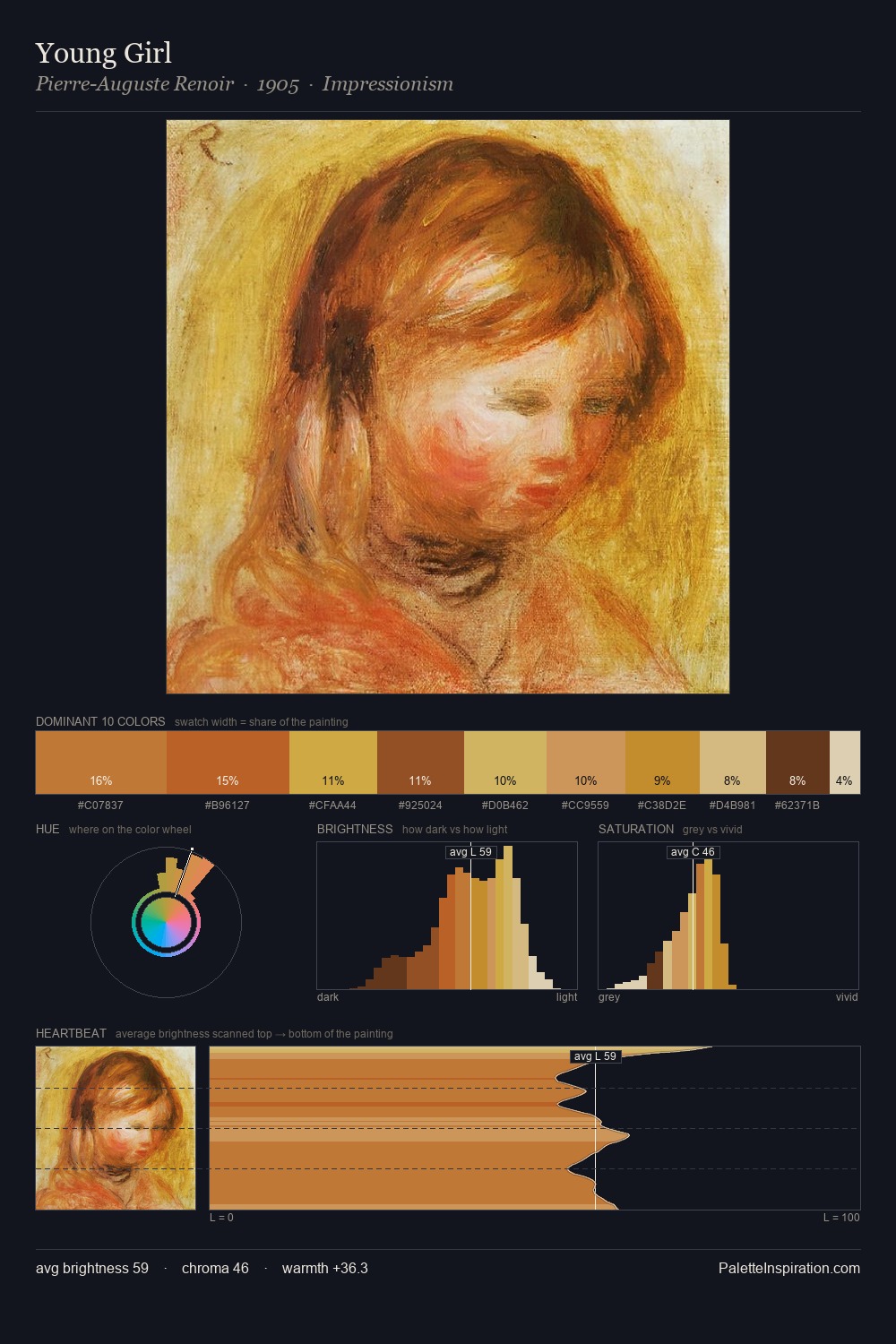Click the '#C38D2E' hex code label
This screenshot has width=896, height=1344.
tap(662, 806)
